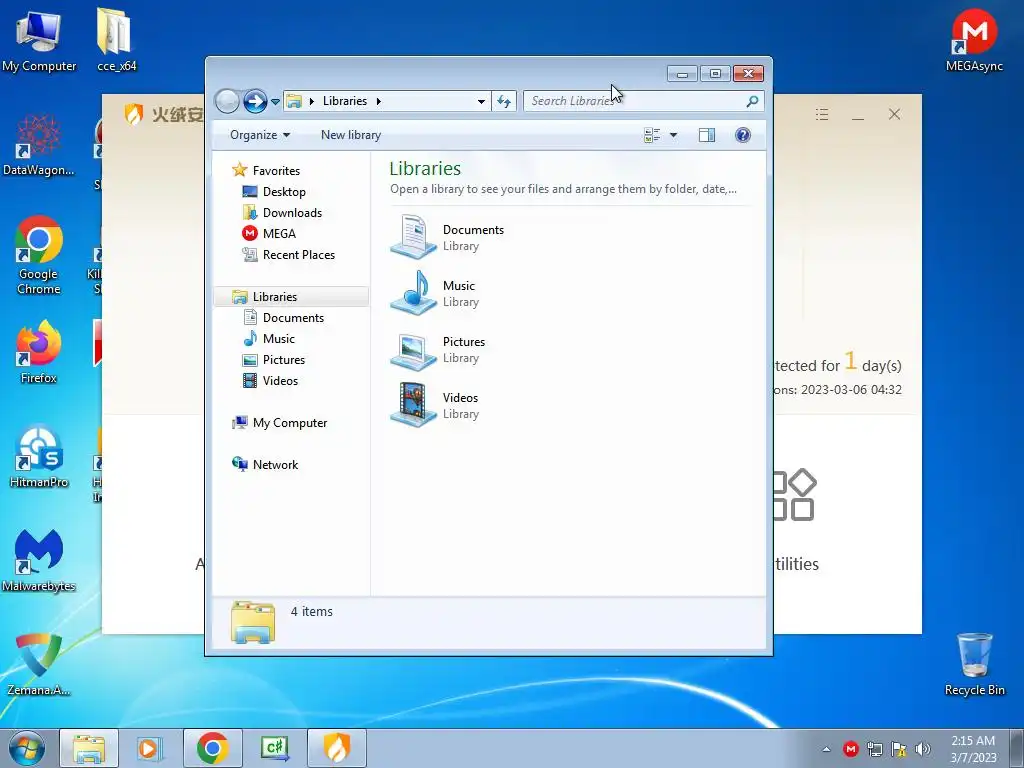
Task: Select Documents in navigation tree
Action: [283, 318]
